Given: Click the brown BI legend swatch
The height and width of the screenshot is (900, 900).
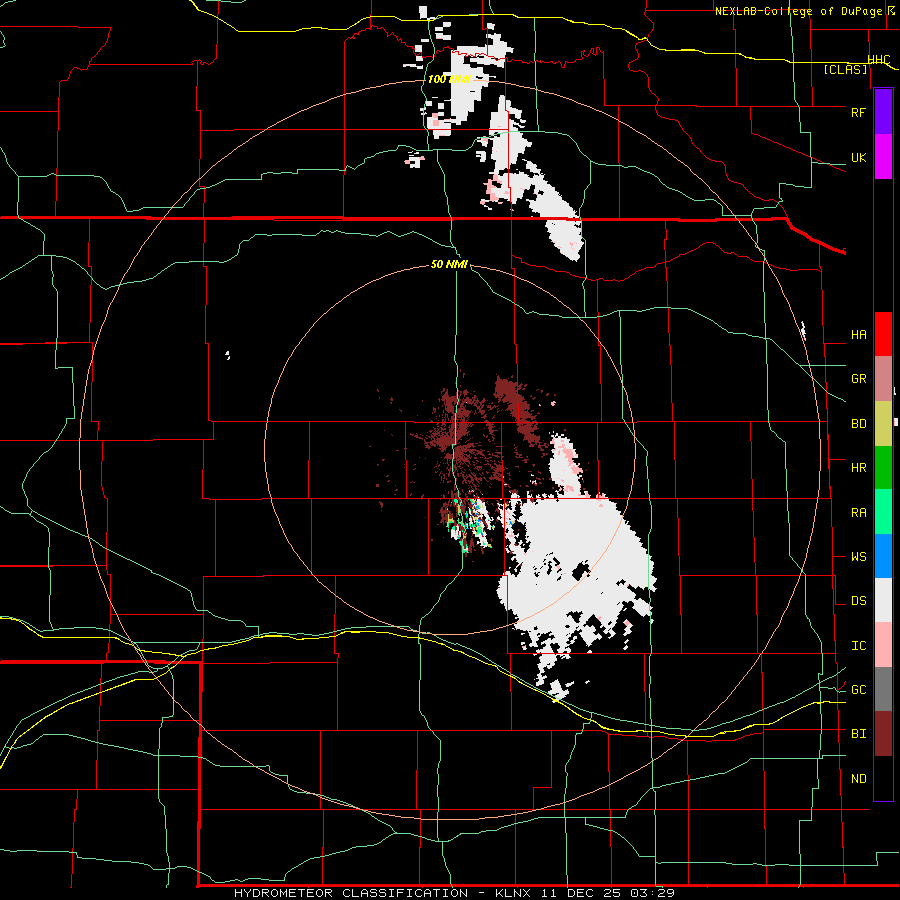Looking at the screenshot, I should (x=883, y=734).
